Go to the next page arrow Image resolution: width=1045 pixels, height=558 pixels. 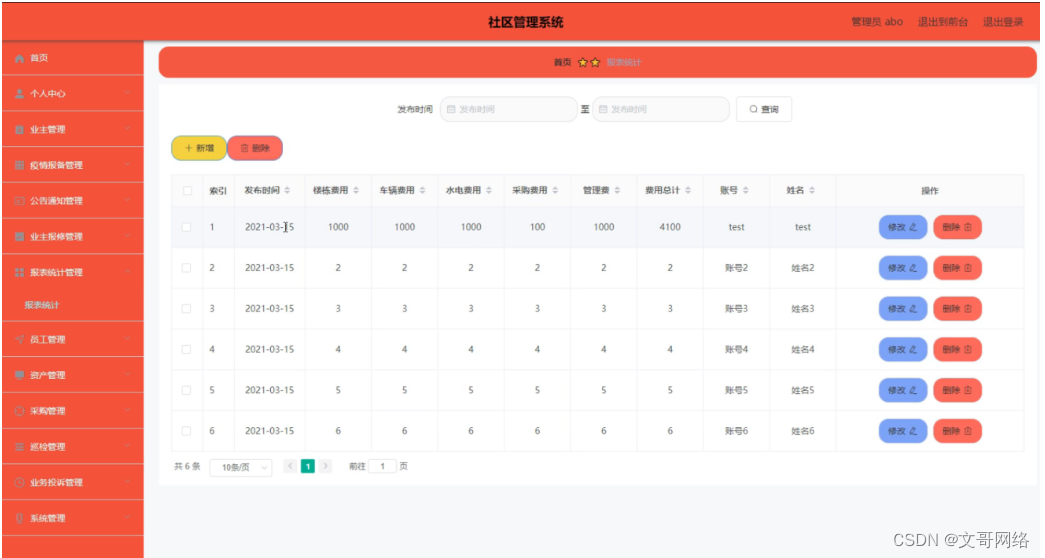[x=325, y=466]
